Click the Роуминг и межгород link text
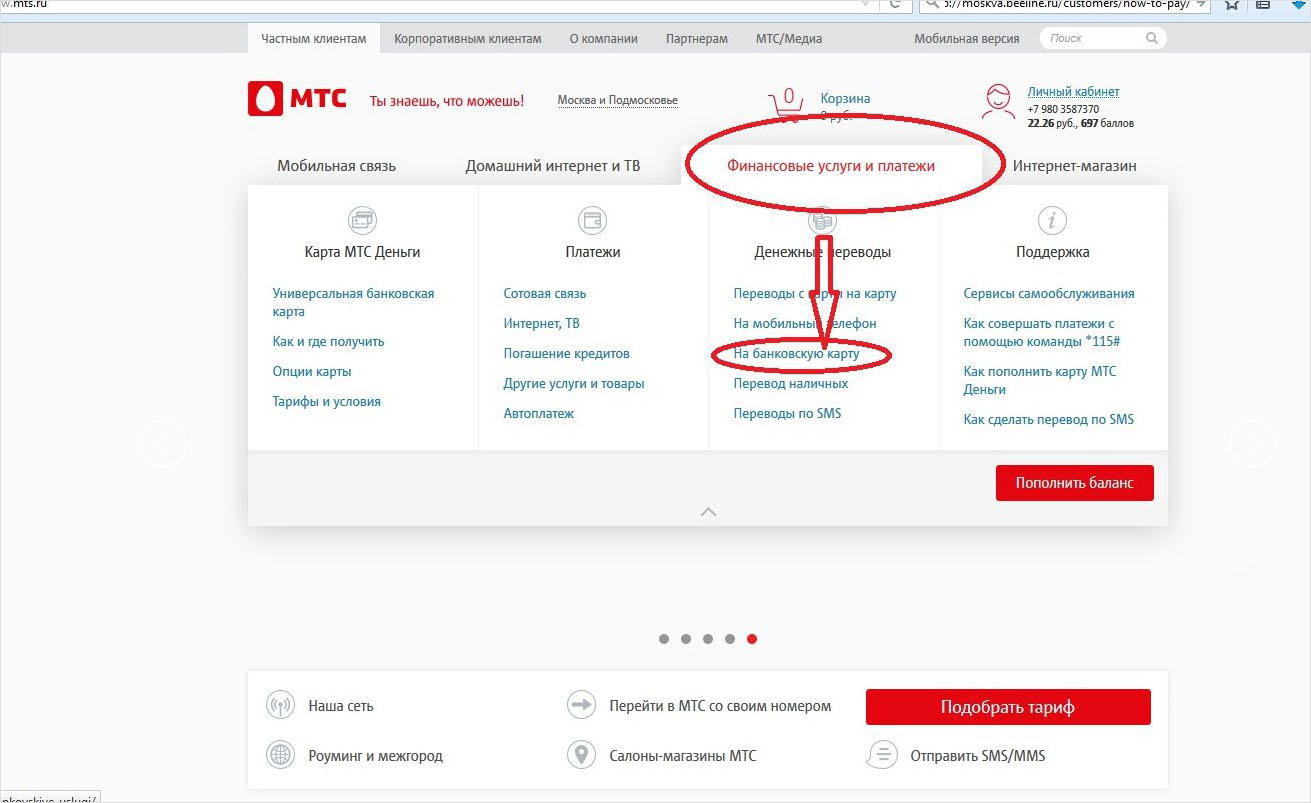Screen dimensions: 1311x803 tap(375, 756)
